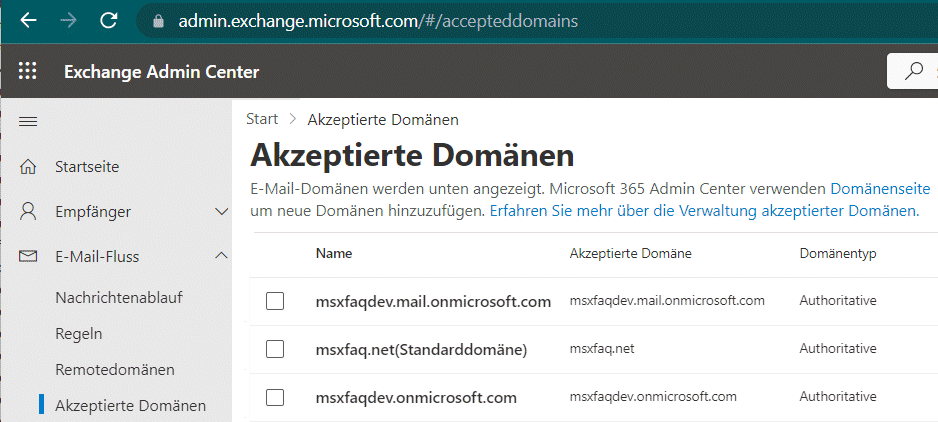Click the padlock site info icon
This screenshot has width=938, height=422.
click(x=159, y=22)
